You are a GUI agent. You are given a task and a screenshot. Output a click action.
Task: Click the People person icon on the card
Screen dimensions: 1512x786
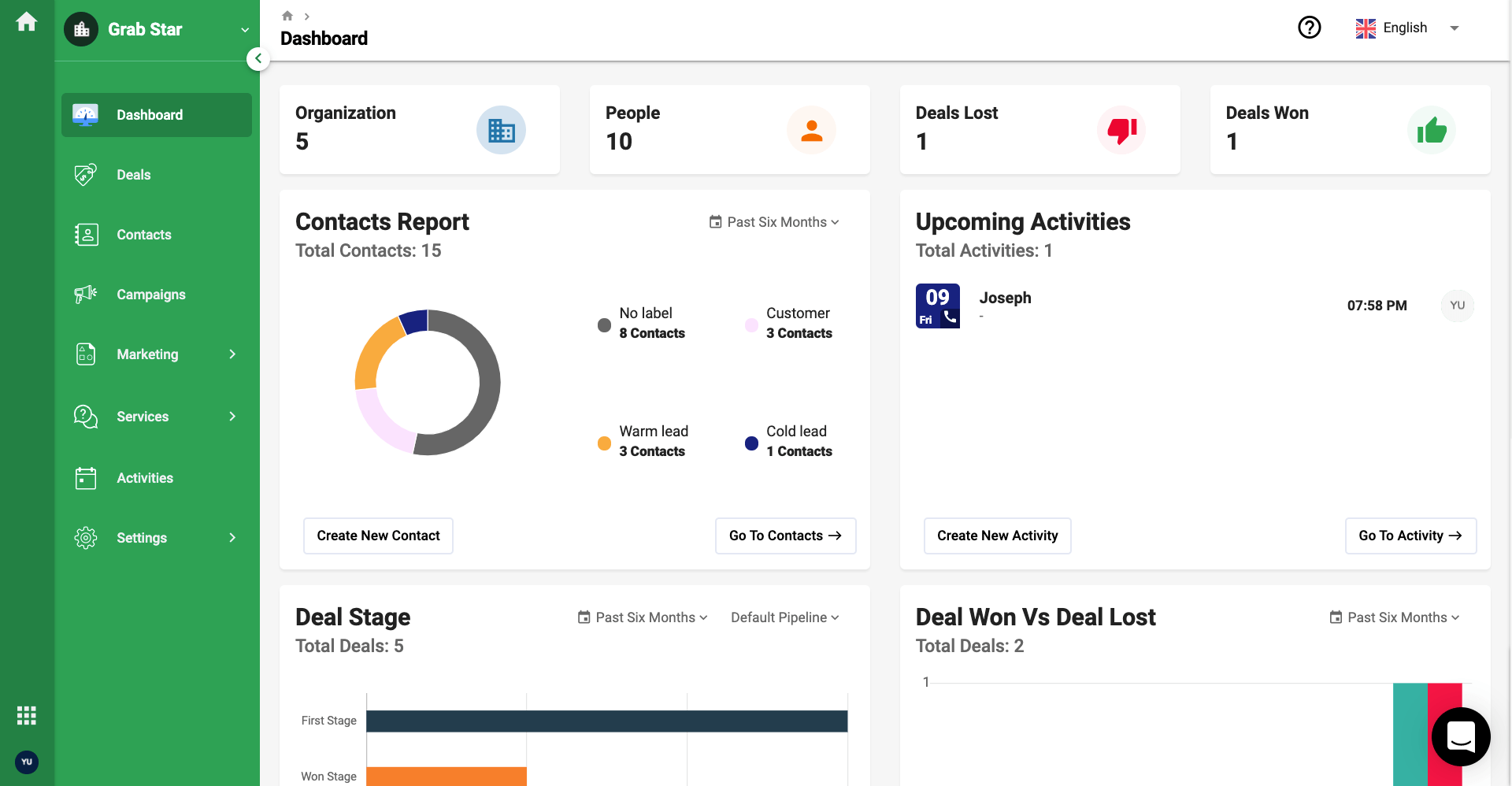[x=811, y=130]
